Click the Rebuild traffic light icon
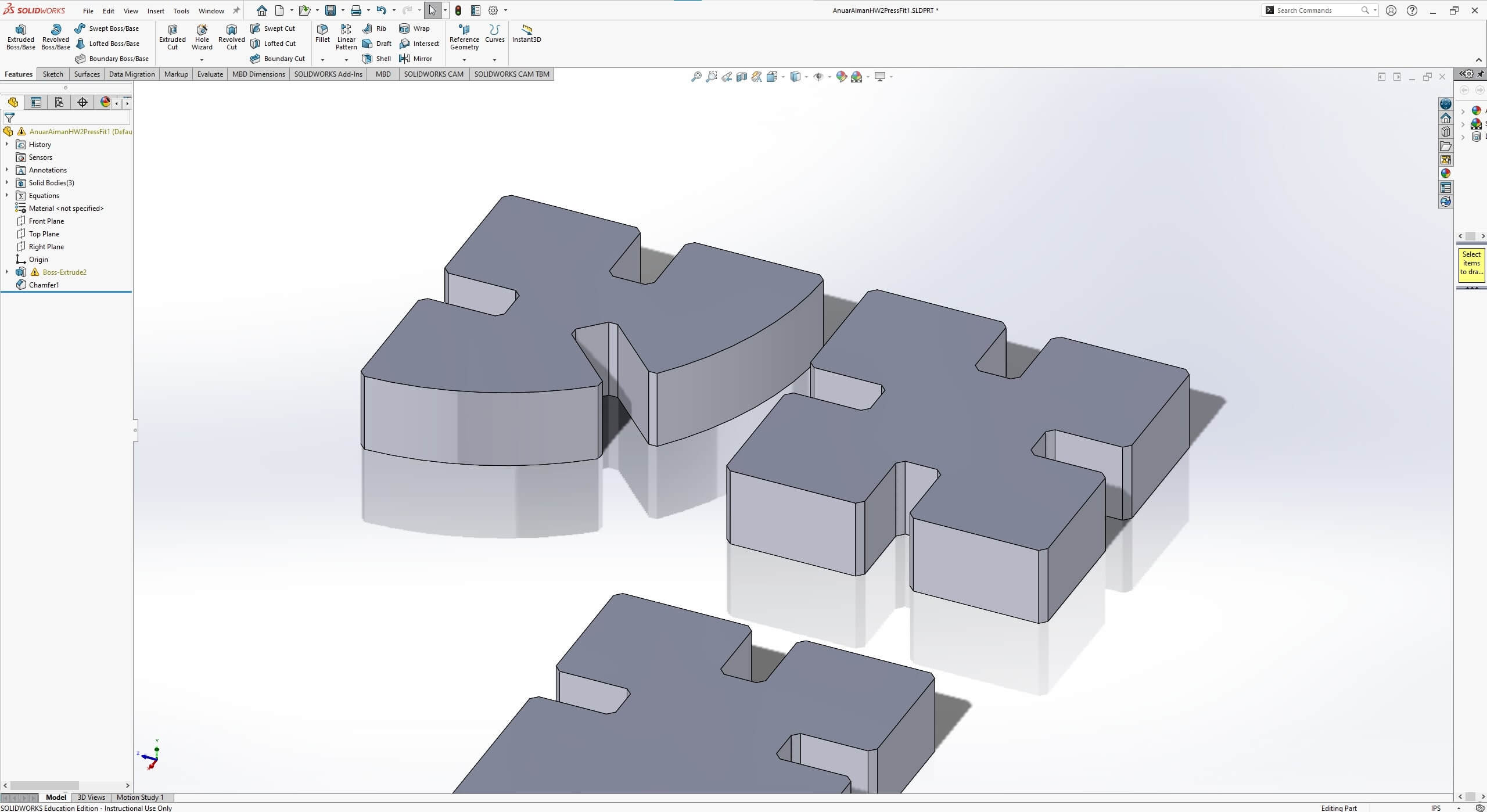Viewport: 1487px width, 812px height. click(458, 10)
